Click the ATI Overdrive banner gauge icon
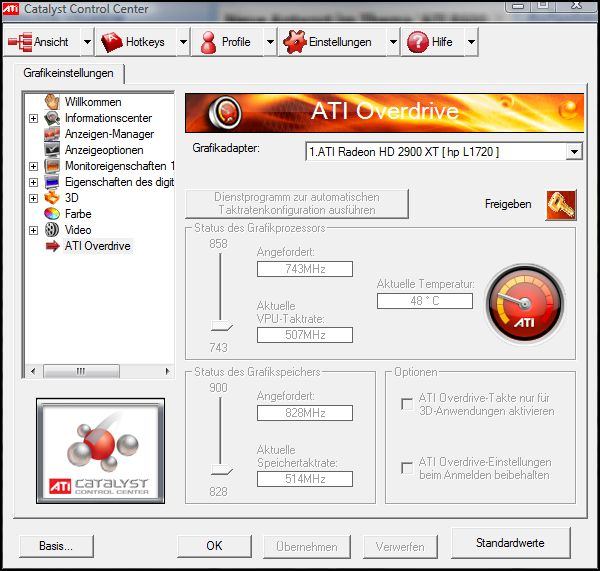This screenshot has width=600, height=571. coord(225,112)
